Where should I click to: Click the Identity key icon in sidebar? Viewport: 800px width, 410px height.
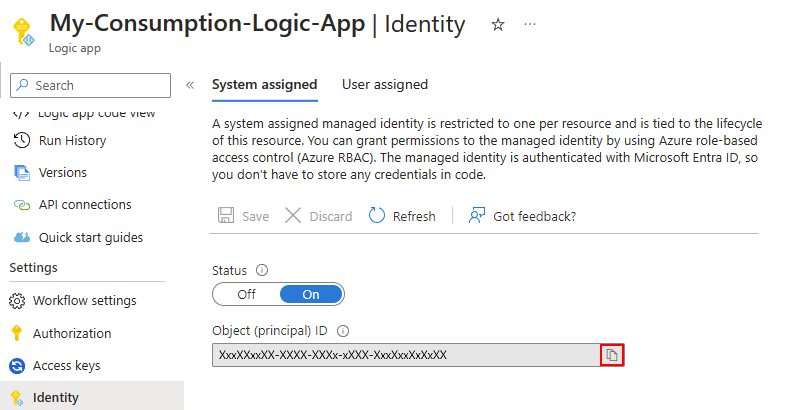coord(17,398)
